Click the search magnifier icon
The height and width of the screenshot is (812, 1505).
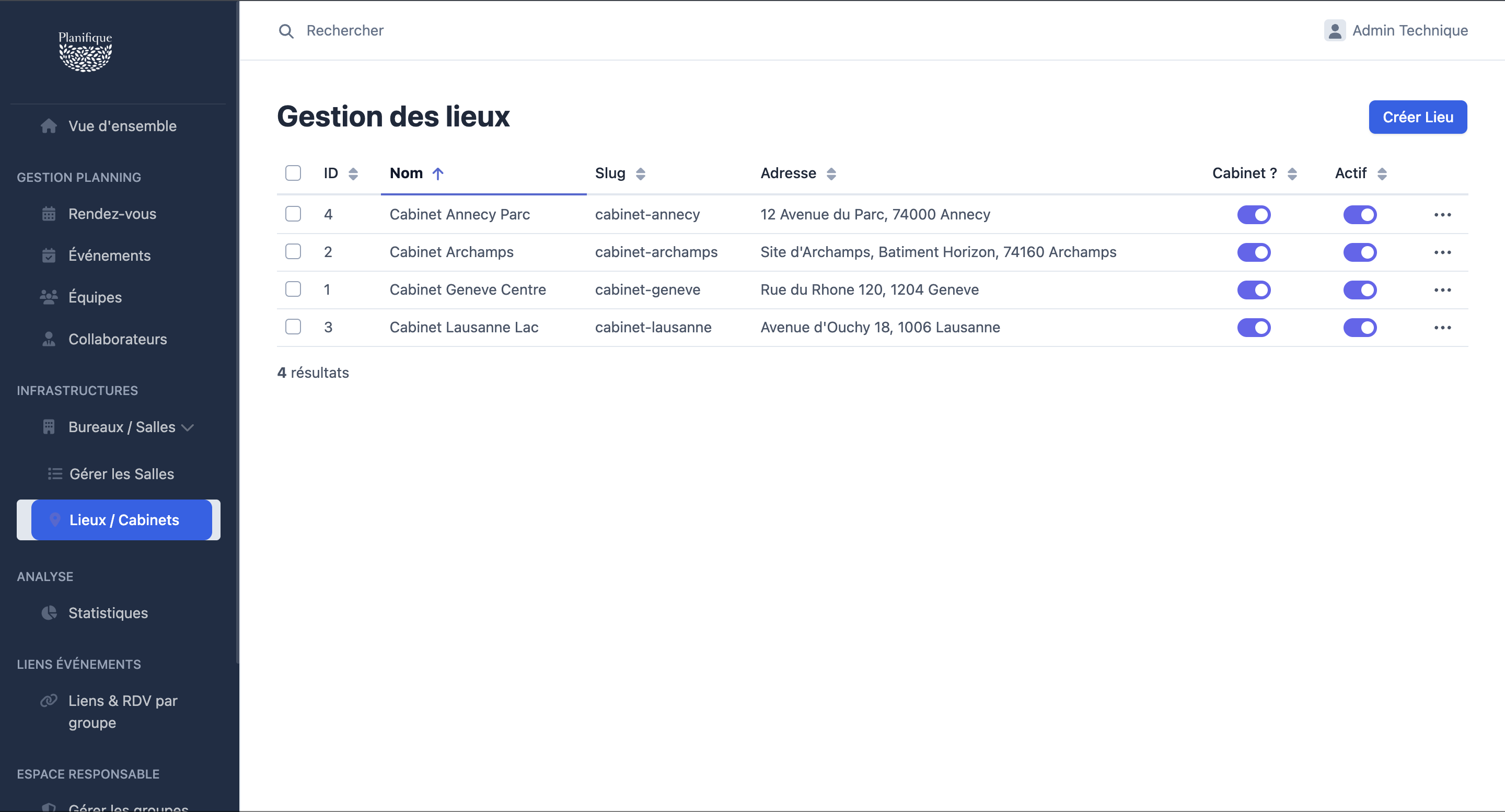pyautogui.click(x=286, y=31)
